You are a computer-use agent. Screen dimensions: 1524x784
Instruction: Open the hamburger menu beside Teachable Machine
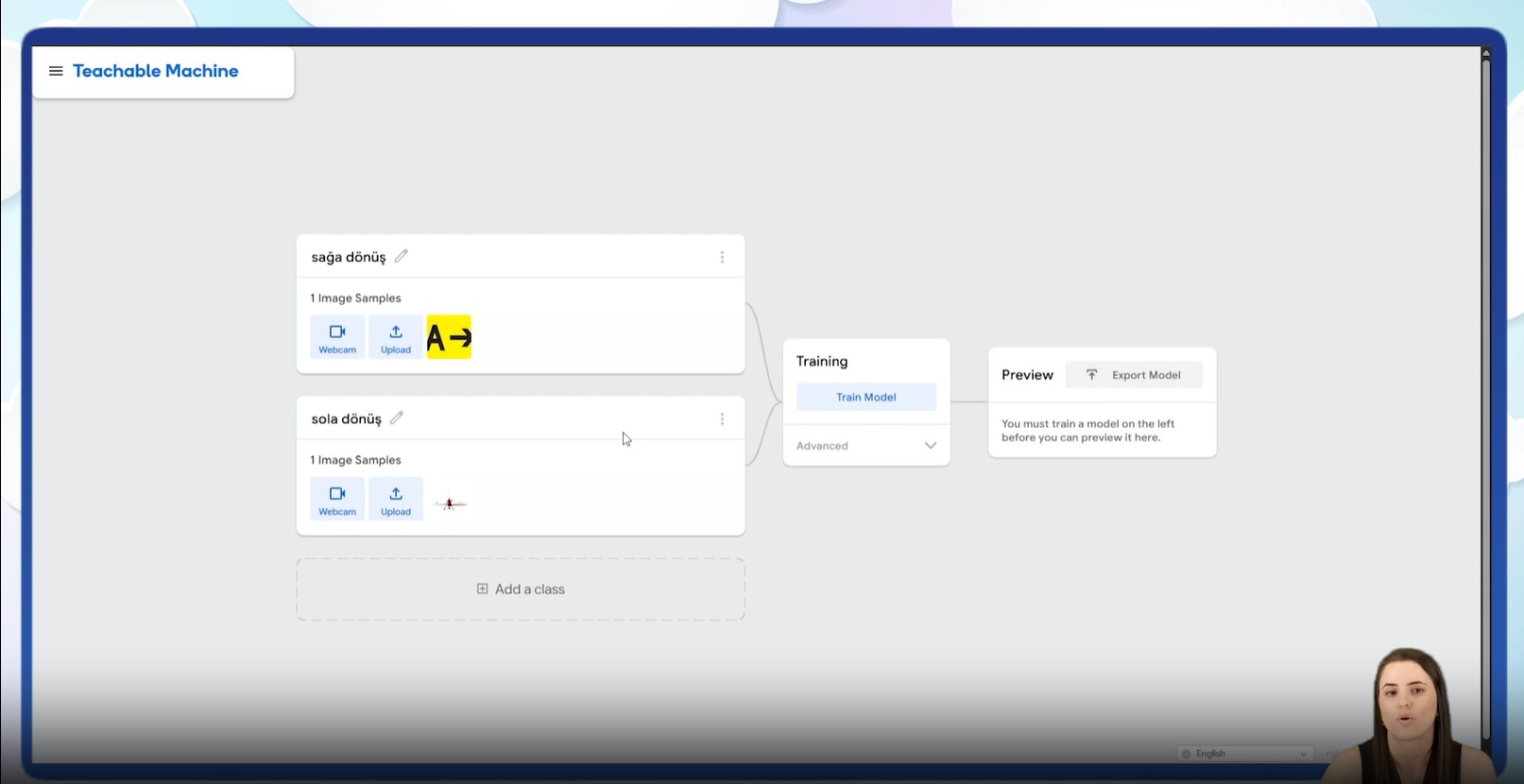pos(56,71)
